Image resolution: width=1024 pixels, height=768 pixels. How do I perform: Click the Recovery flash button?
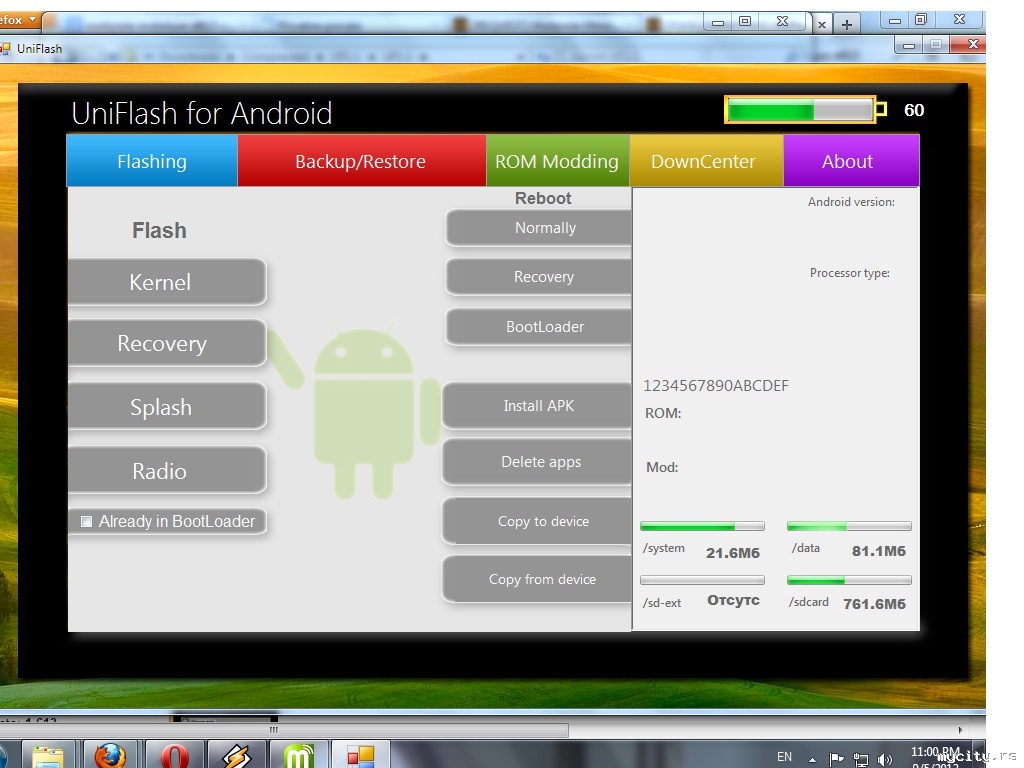pos(167,343)
